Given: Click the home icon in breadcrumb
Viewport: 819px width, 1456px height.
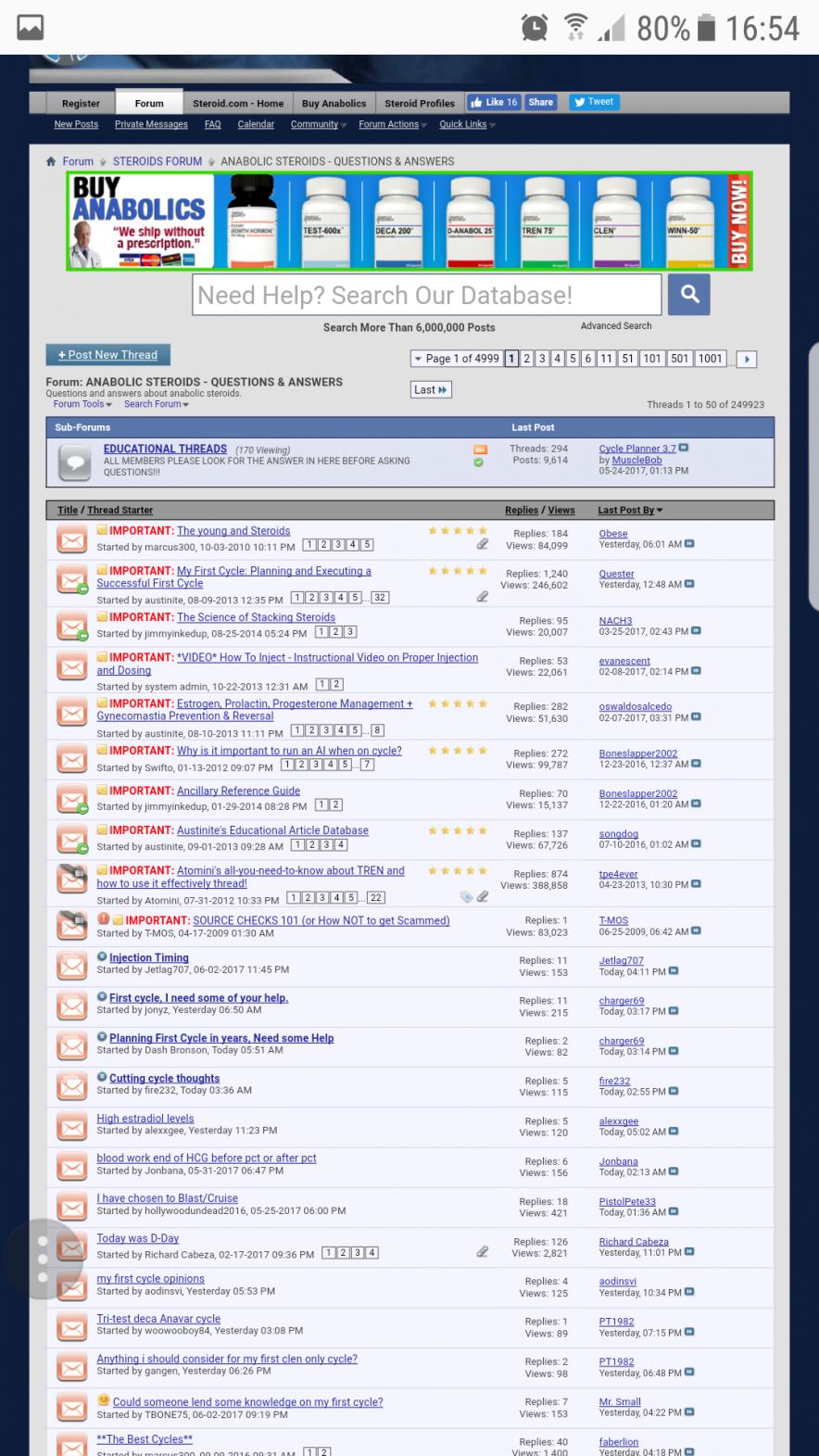Looking at the screenshot, I should [x=52, y=161].
